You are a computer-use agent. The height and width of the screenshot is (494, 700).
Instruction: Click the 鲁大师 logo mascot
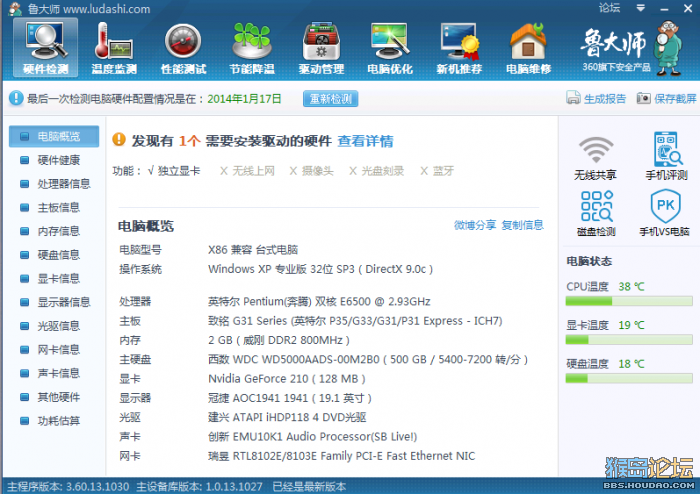[668, 48]
